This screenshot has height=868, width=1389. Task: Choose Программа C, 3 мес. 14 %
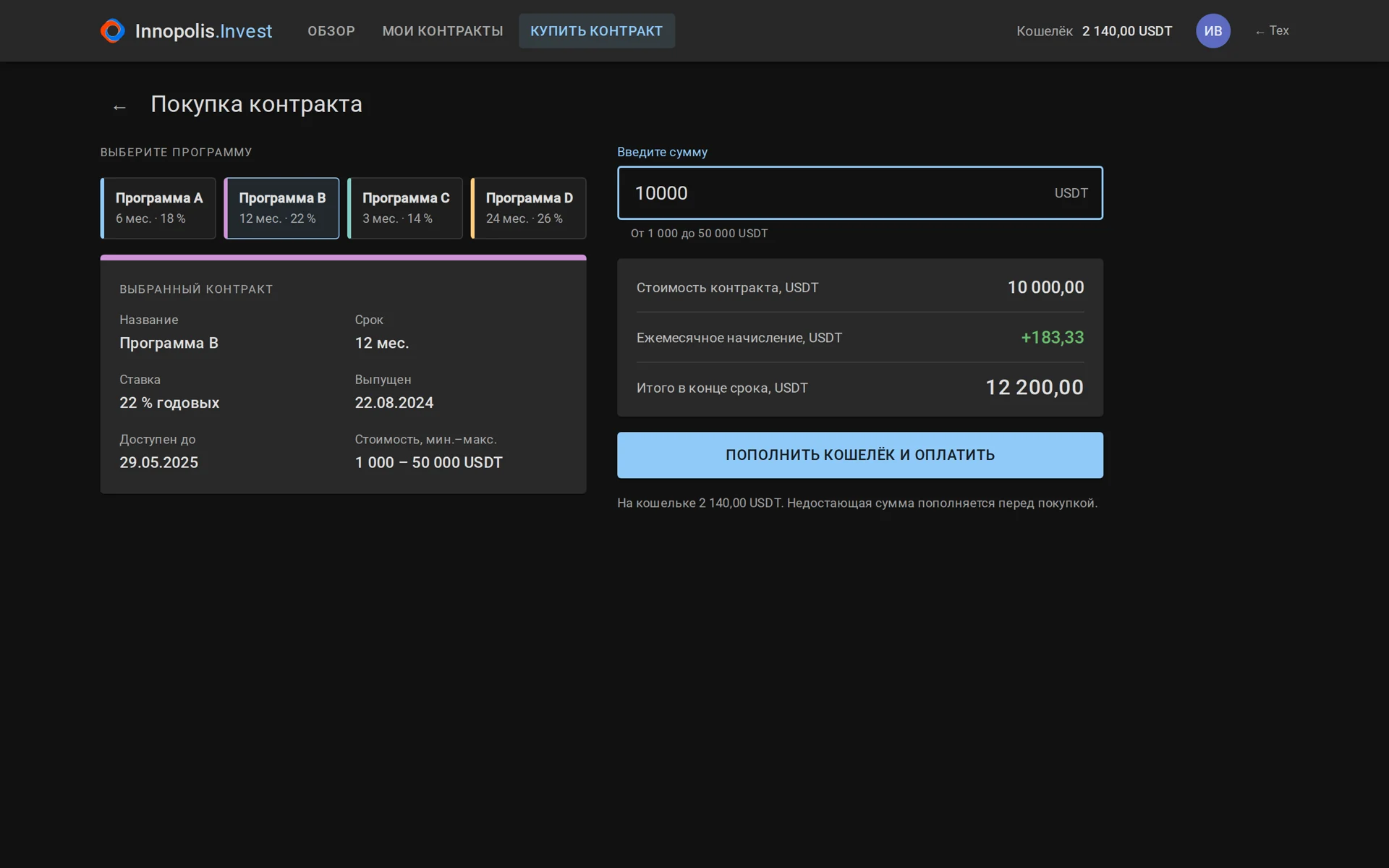click(405, 208)
